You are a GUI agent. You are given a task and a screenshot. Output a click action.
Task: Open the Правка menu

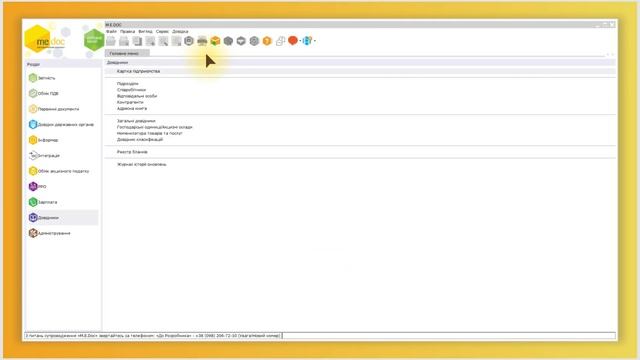pyautogui.click(x=127, y=31)
